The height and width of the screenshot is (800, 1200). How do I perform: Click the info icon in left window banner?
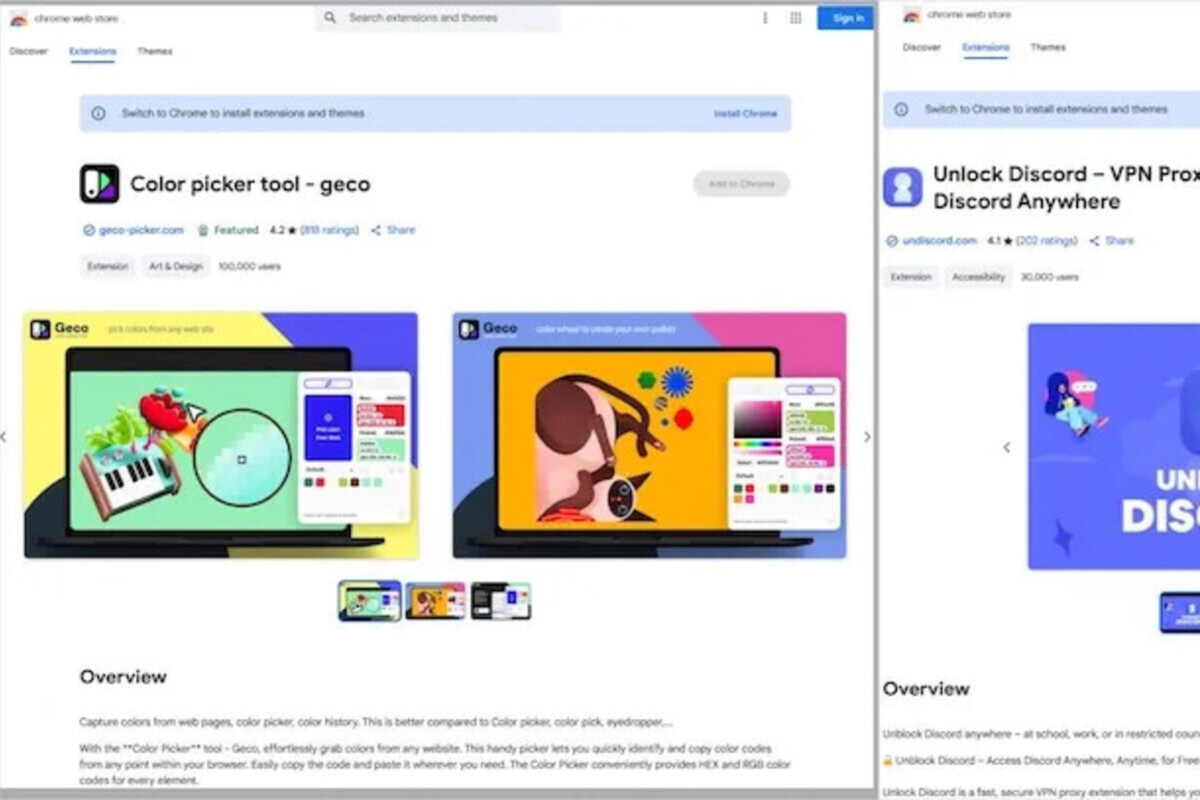pos(98,114)
